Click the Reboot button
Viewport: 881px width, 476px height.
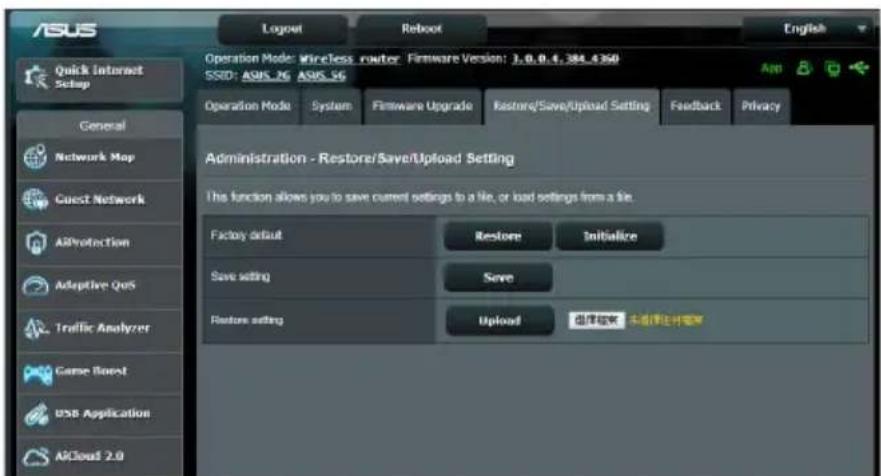tap(421, 29)
